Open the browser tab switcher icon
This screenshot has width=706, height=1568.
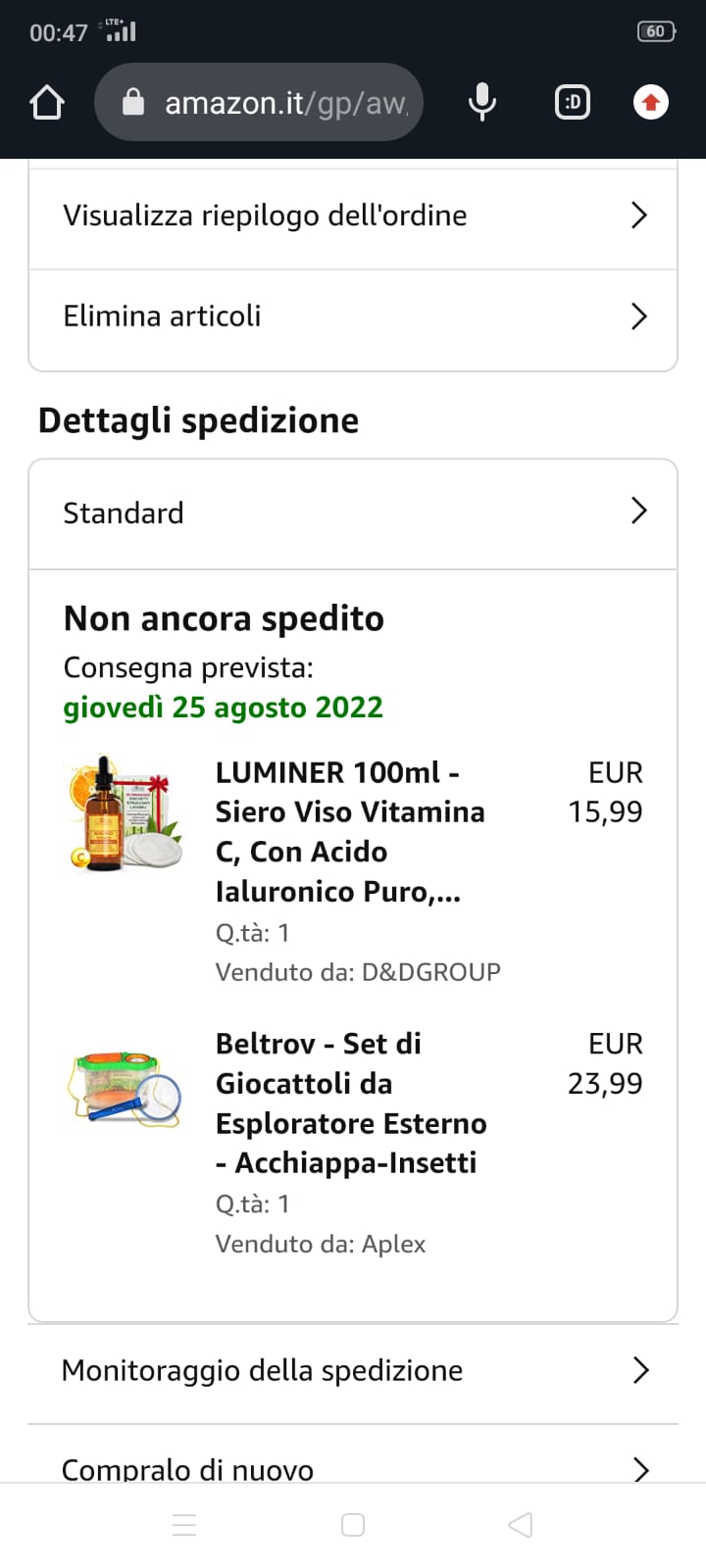pos(573,102)
